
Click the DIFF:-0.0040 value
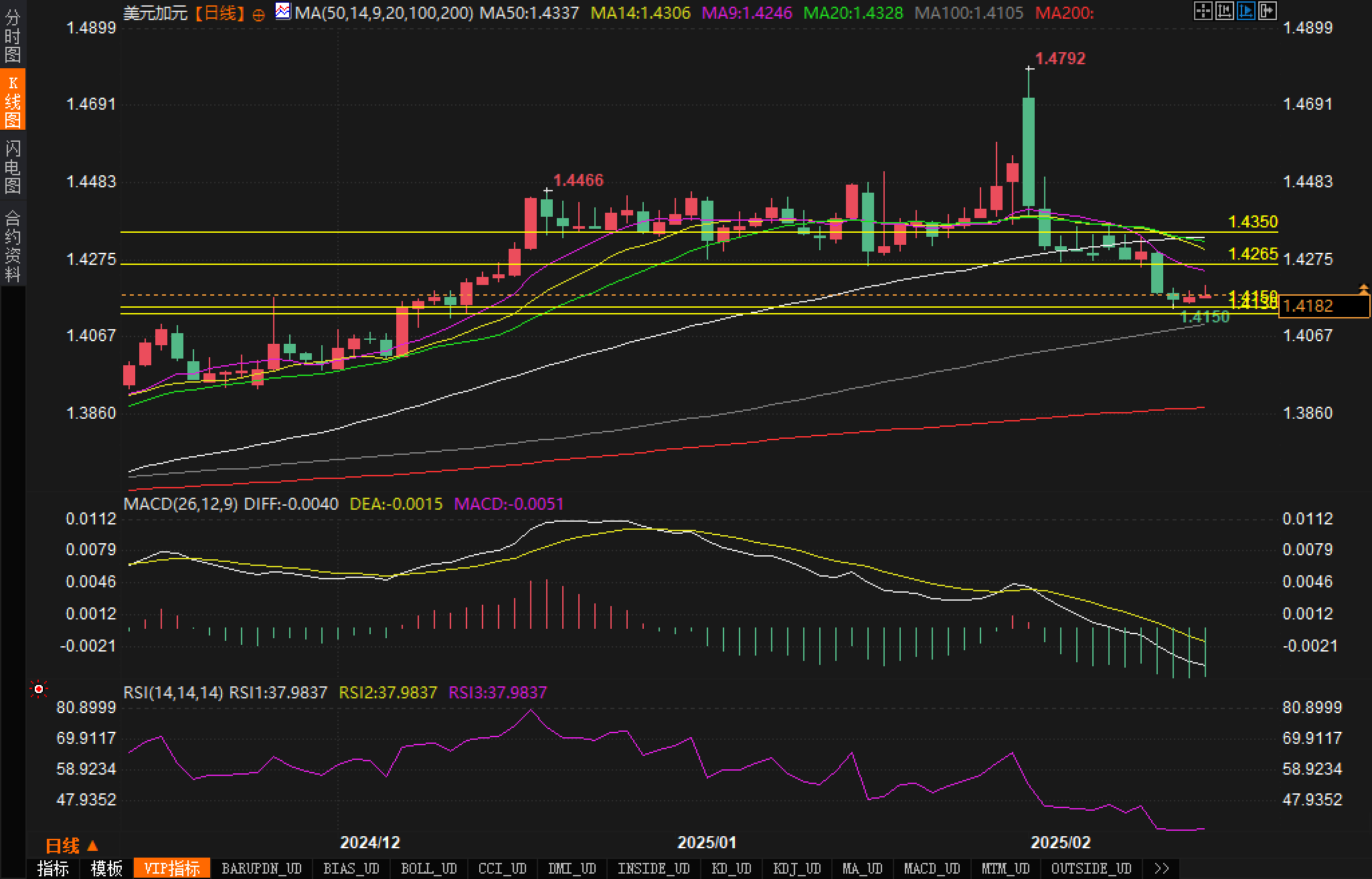(291, 504)
